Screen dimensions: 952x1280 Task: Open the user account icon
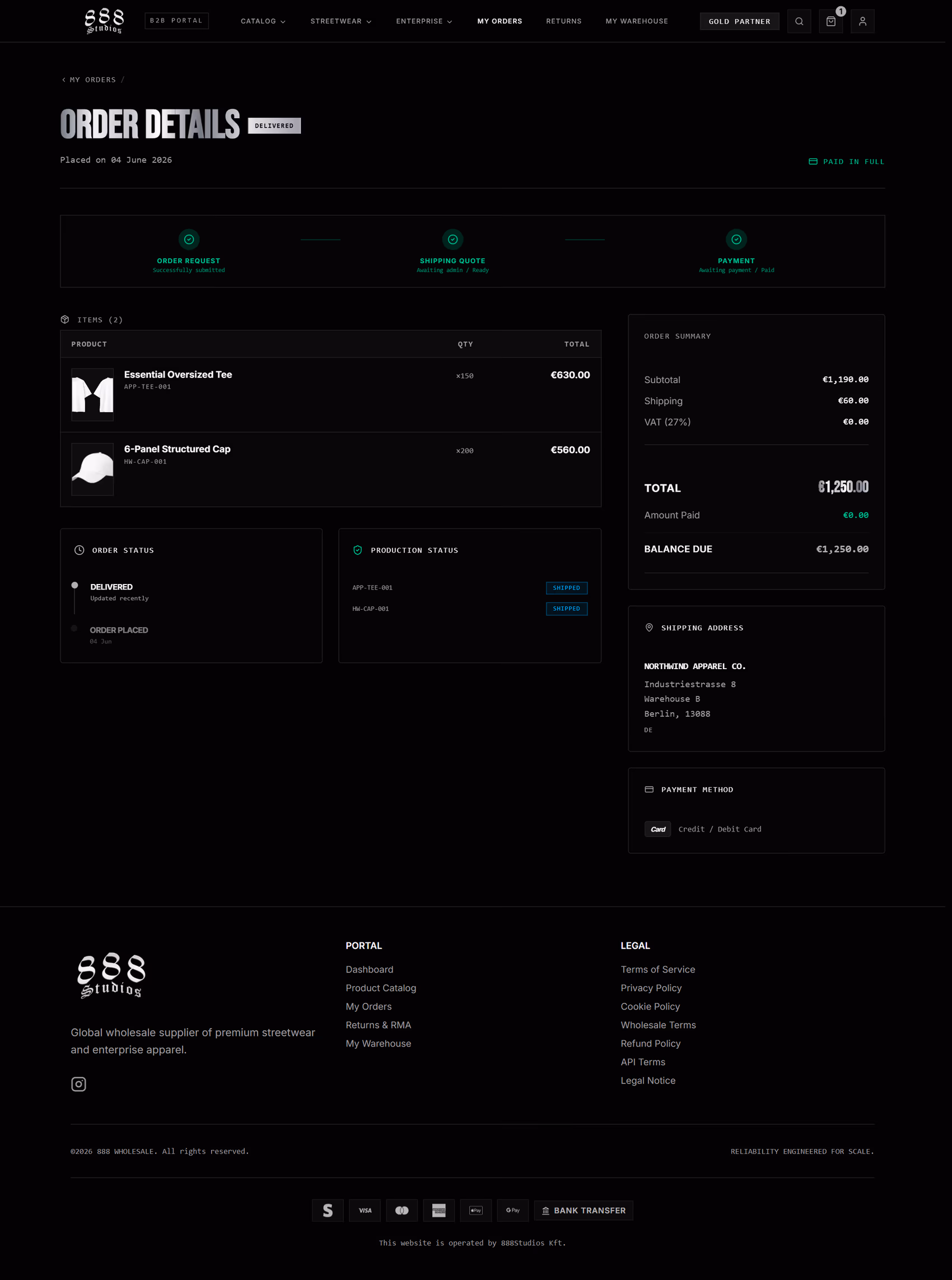coord(862,21)
